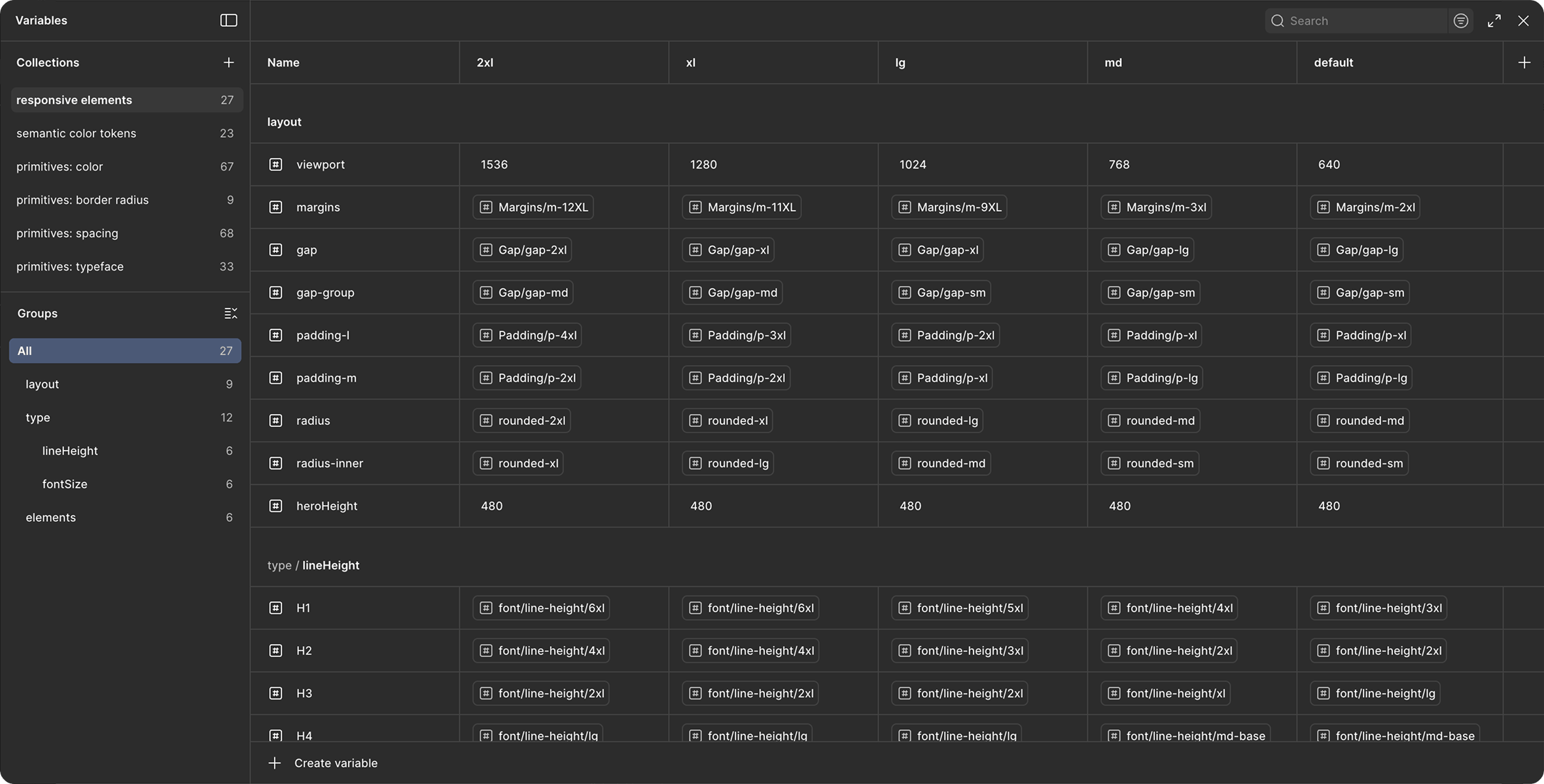Close the variables window
This screenshot has height=784, width=1544.
tap(1523, 21)
